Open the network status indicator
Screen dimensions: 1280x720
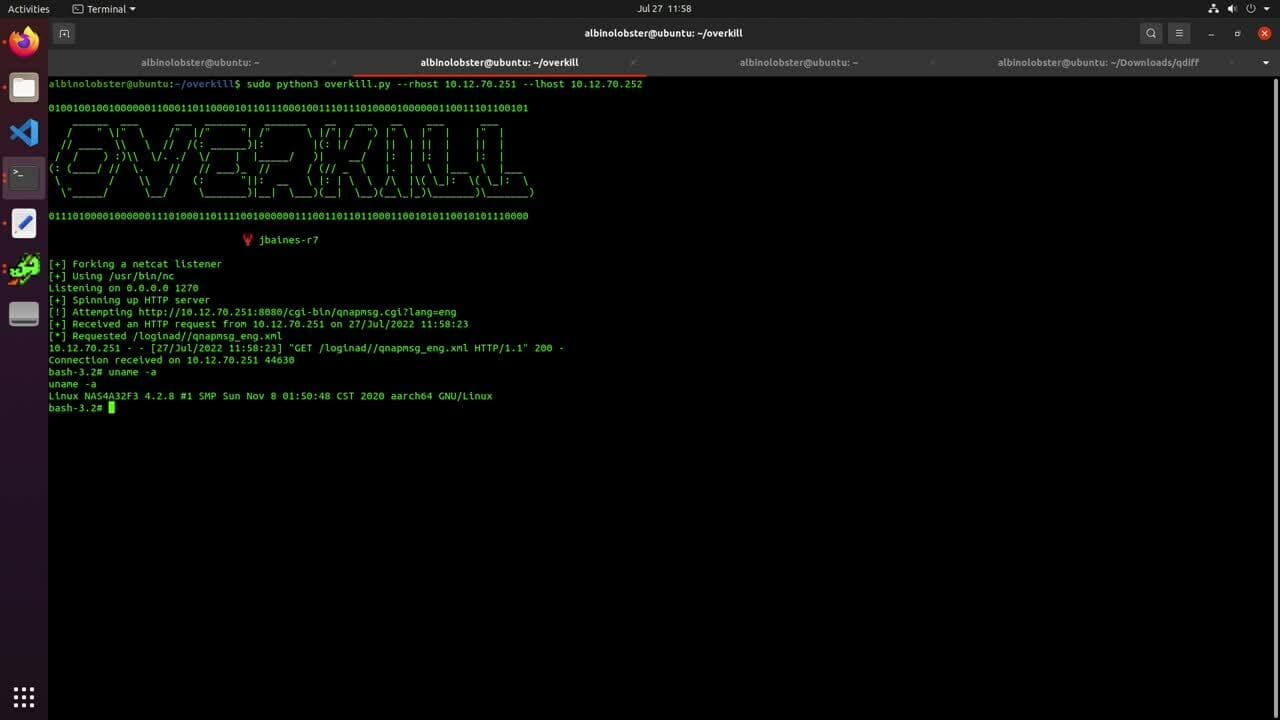[1214, 8]
